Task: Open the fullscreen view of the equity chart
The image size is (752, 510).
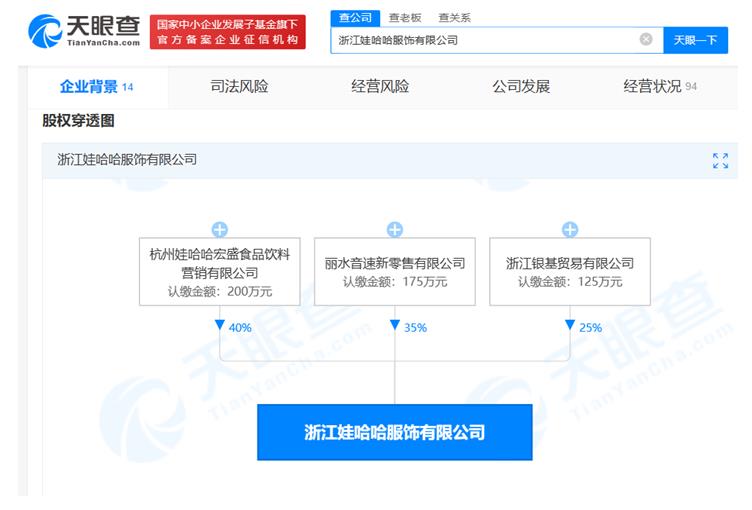Action: [720, 161]
